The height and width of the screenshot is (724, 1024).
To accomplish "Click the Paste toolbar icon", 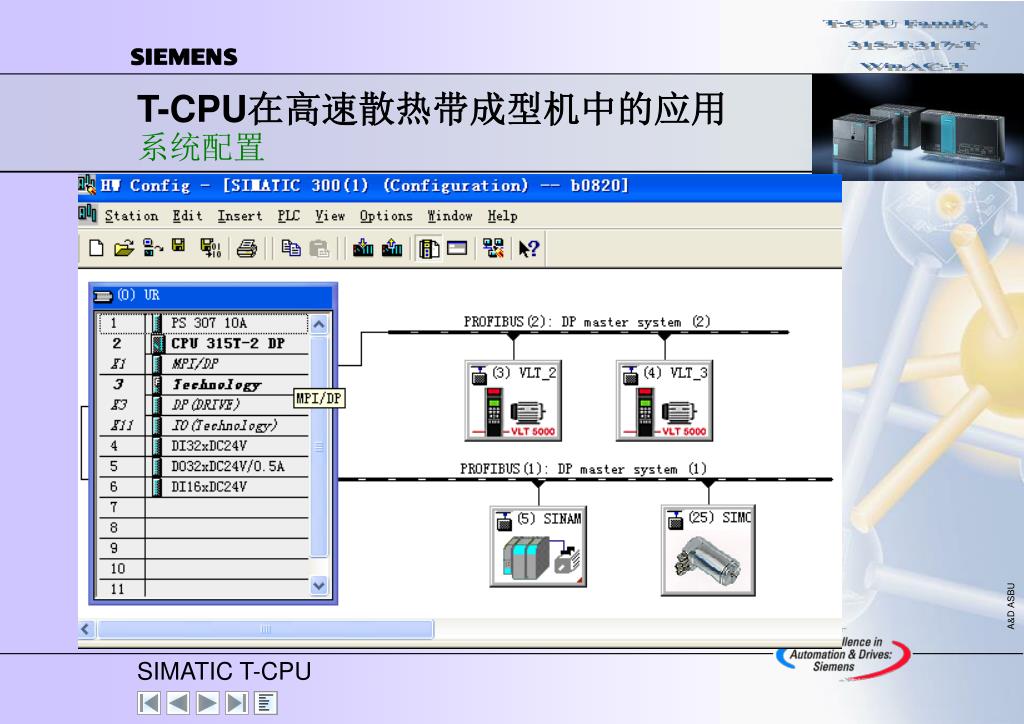I will 319,248.
